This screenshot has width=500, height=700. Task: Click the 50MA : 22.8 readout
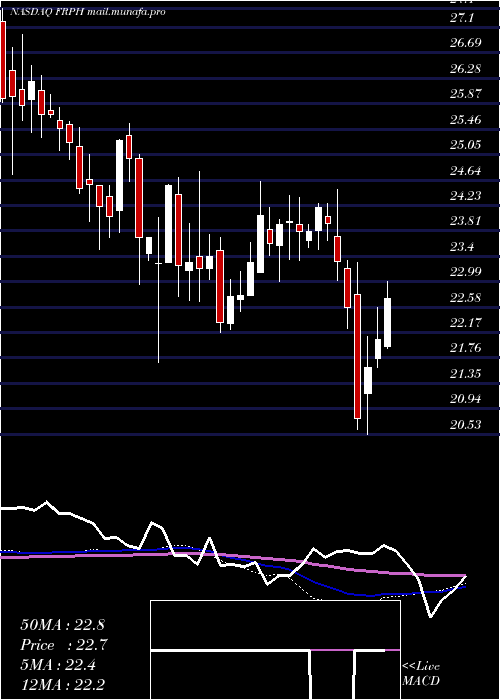pos(62,625)
